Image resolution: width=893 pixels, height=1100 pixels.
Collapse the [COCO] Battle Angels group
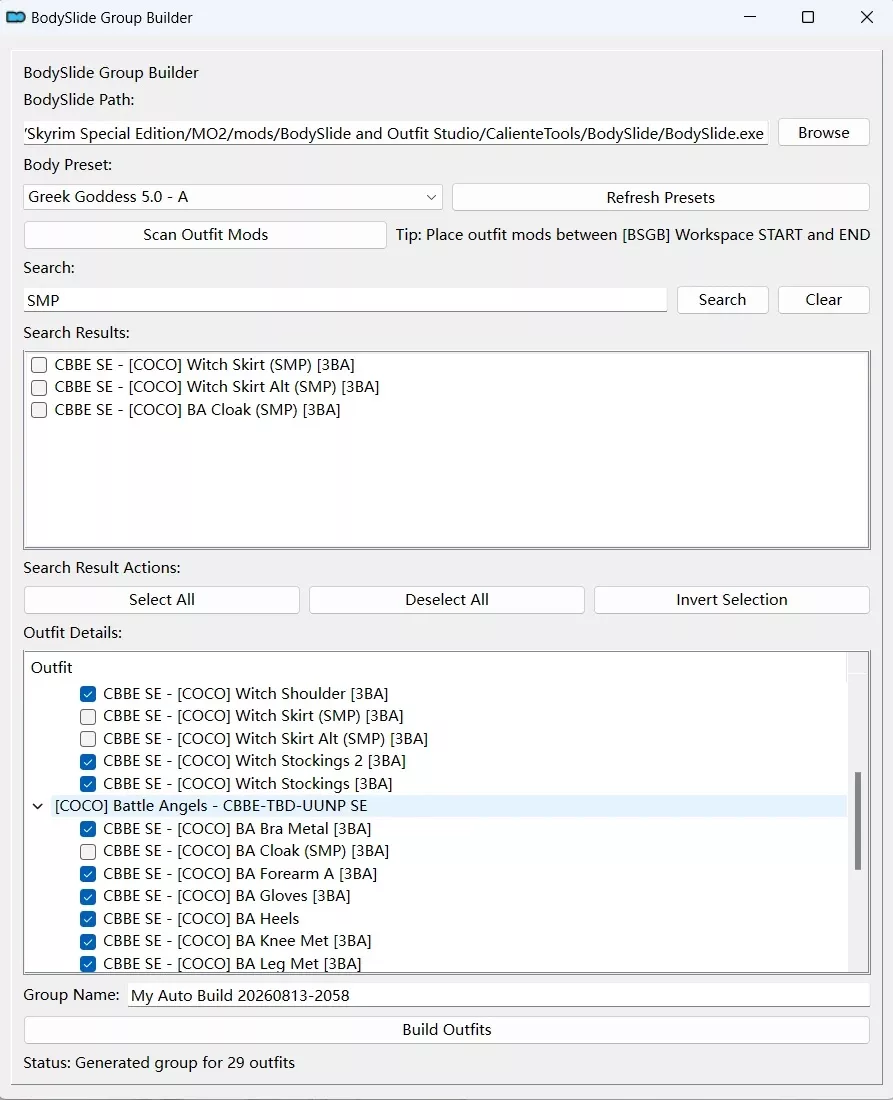point(38,806)
